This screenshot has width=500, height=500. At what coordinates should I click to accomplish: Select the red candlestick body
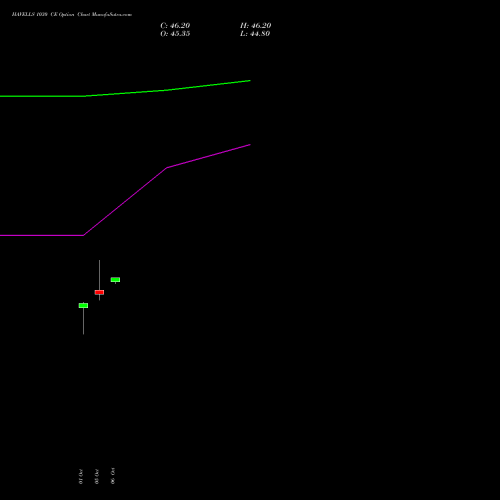[99, 292]
